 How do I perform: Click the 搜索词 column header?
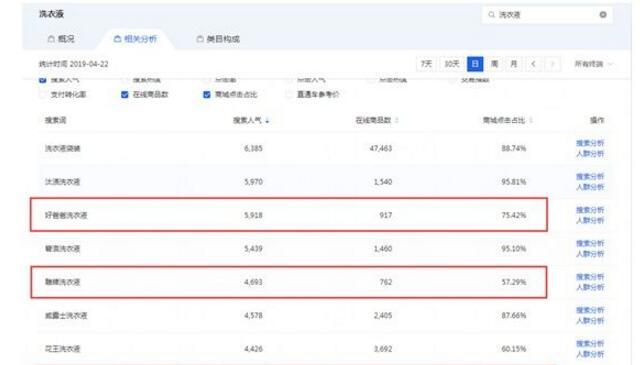click(x=56, y=120)
